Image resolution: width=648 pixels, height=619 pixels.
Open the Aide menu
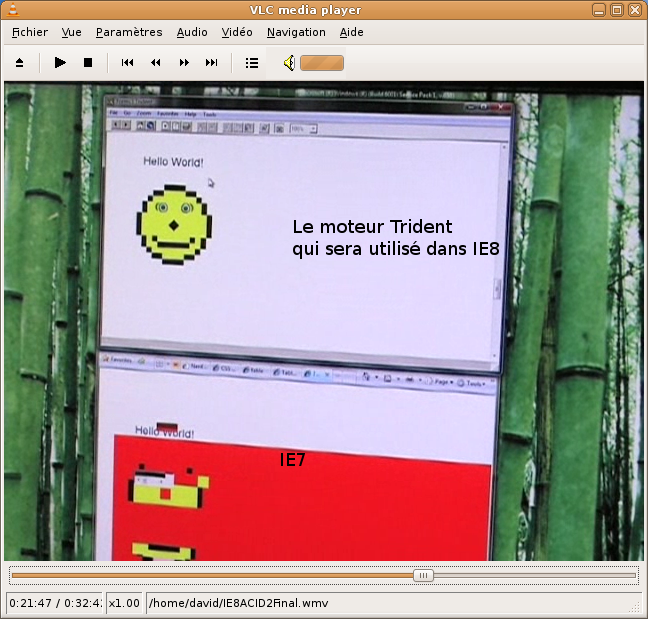point(352,32)
